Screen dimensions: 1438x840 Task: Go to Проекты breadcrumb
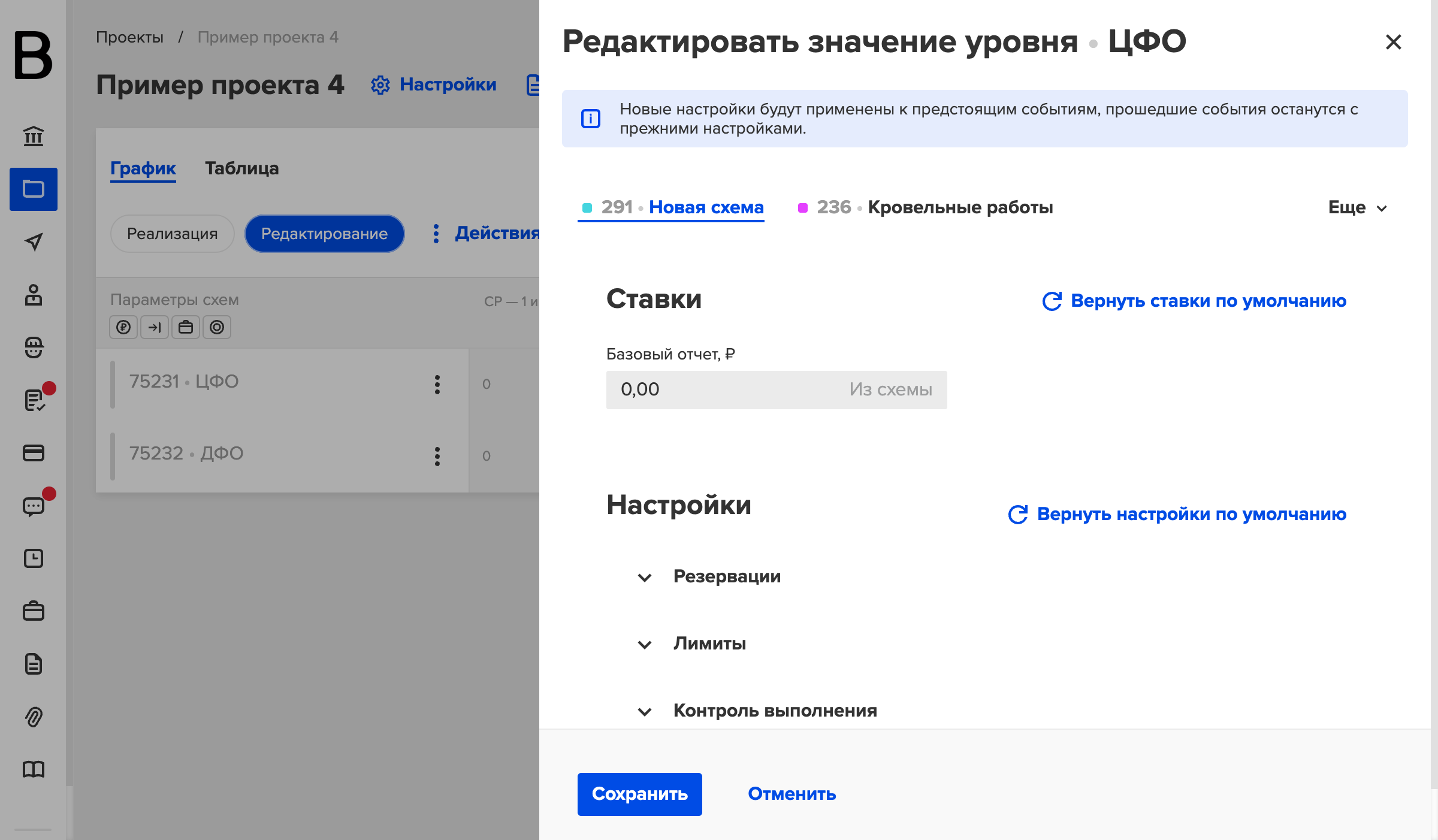point(129,37)
